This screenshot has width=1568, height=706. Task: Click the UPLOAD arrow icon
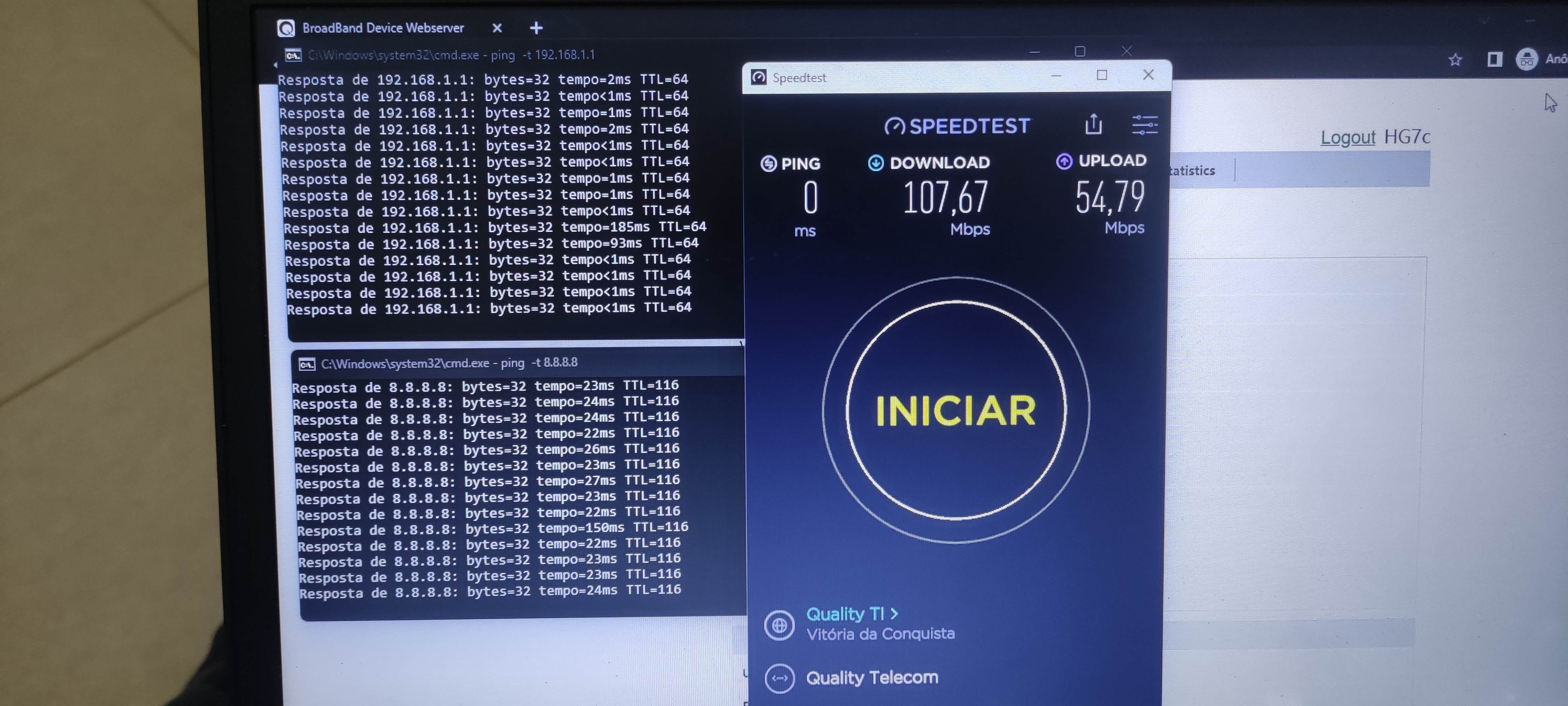[x=1063, y=161]
